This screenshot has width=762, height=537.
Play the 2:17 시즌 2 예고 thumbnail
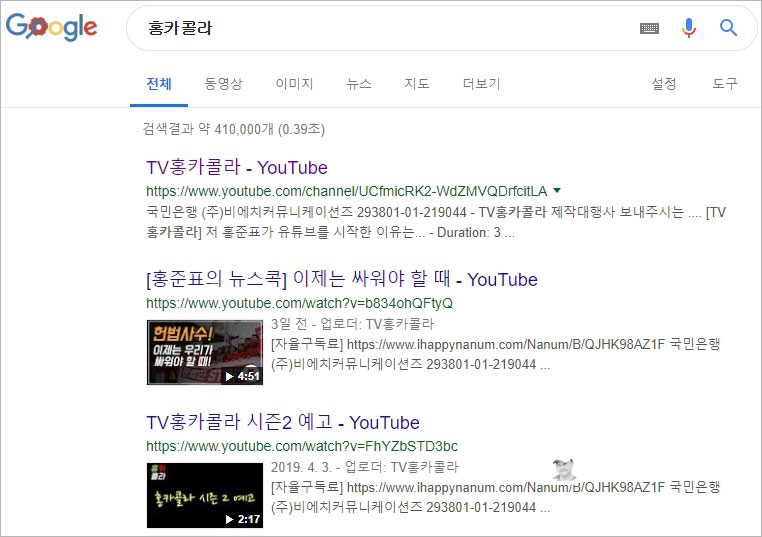(205, 495)
